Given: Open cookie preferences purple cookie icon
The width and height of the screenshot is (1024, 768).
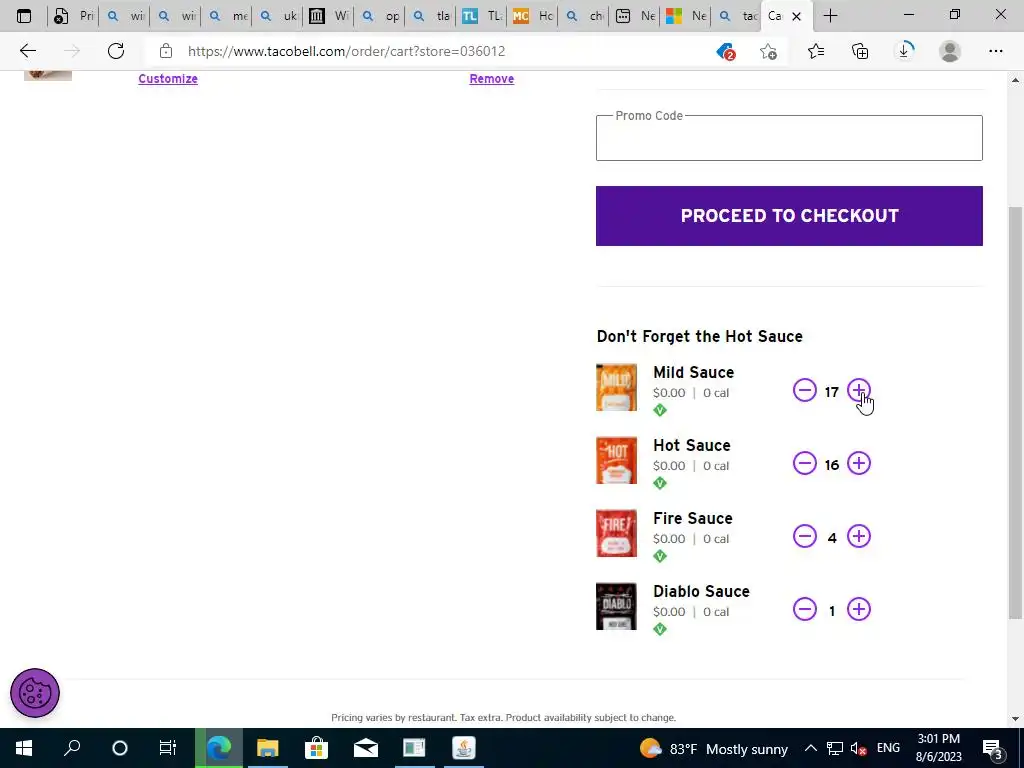Looking at the screenshot, I should 35,693.
